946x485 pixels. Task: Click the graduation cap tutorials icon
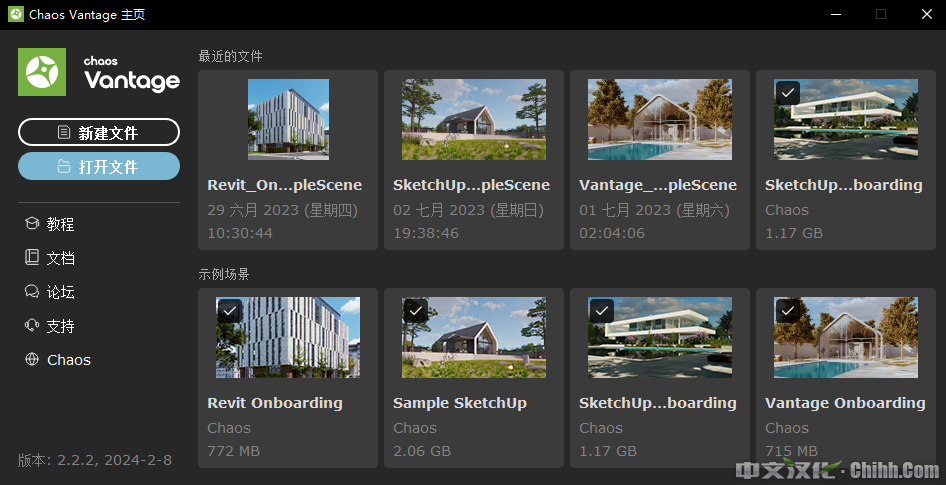(x=32, y=224)
